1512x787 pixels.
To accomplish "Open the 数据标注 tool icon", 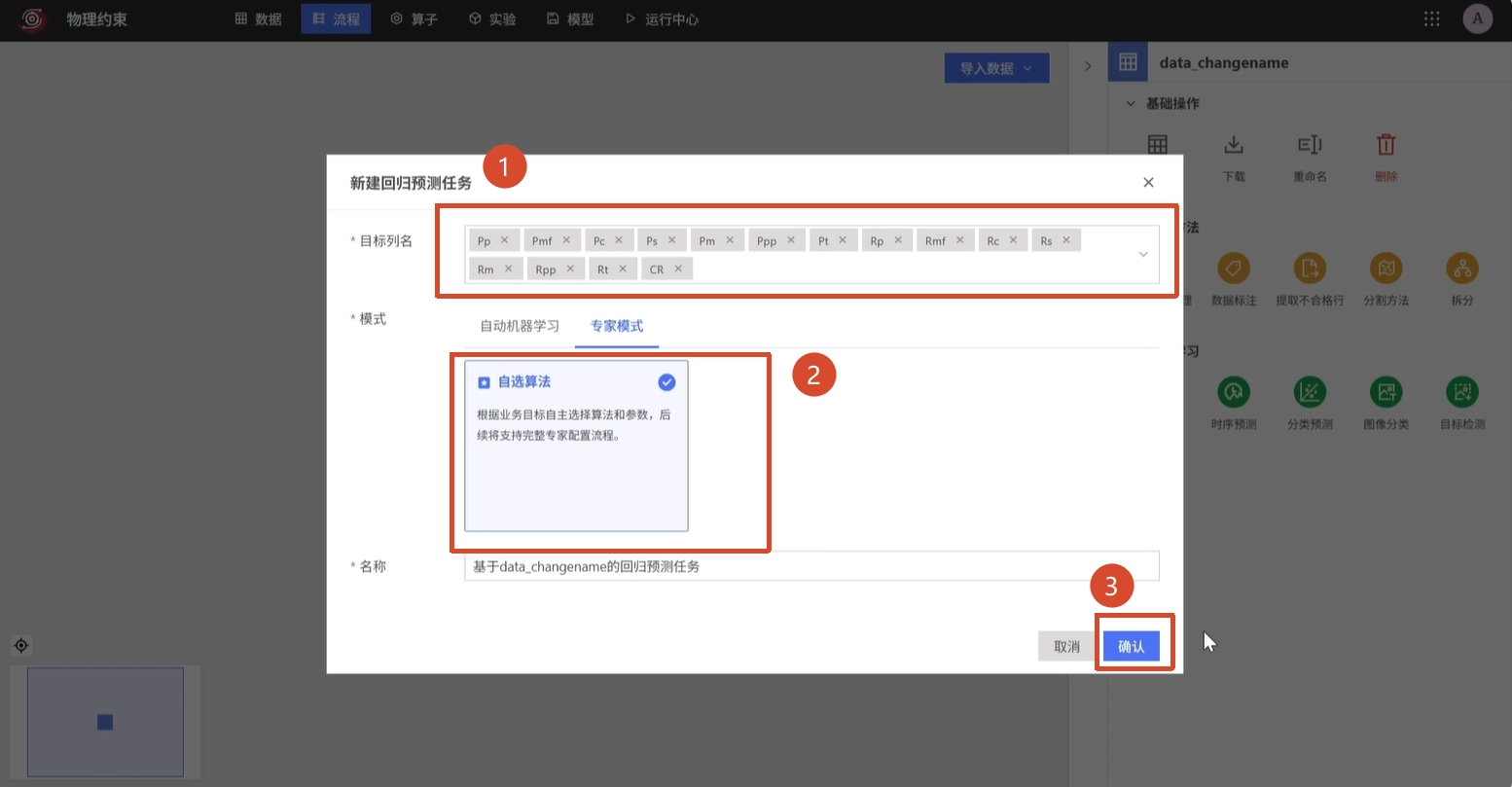I will pyautogui.click(x=1234, y=268).
